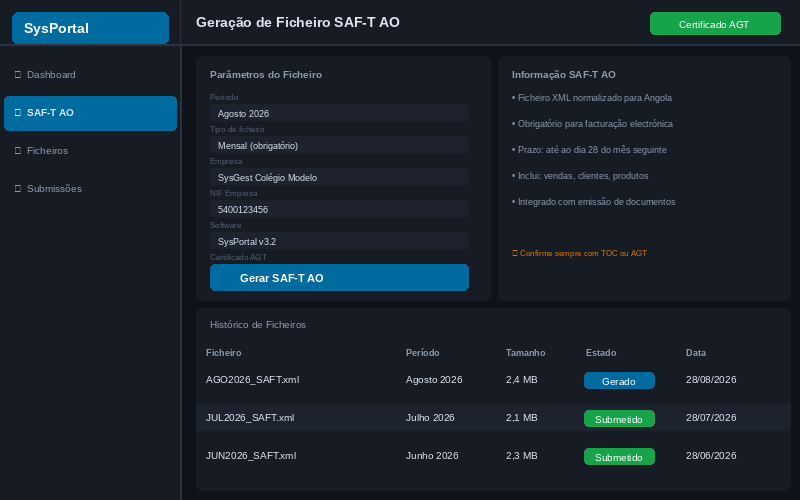Select file JUN2026_SAFT.xml

[251, 456]
